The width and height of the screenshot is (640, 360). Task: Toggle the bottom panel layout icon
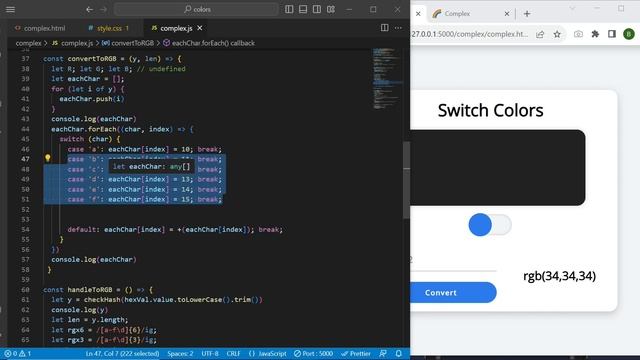click(x=303, y=9)
